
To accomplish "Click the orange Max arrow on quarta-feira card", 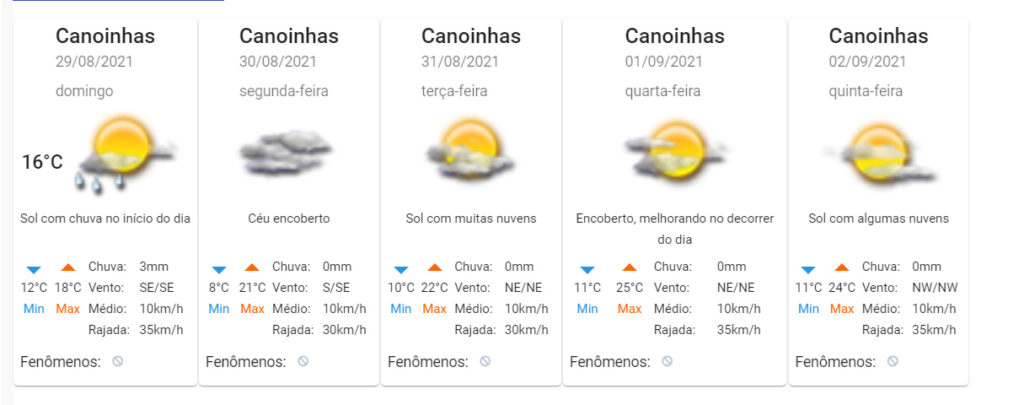I will tap(630, 267).
